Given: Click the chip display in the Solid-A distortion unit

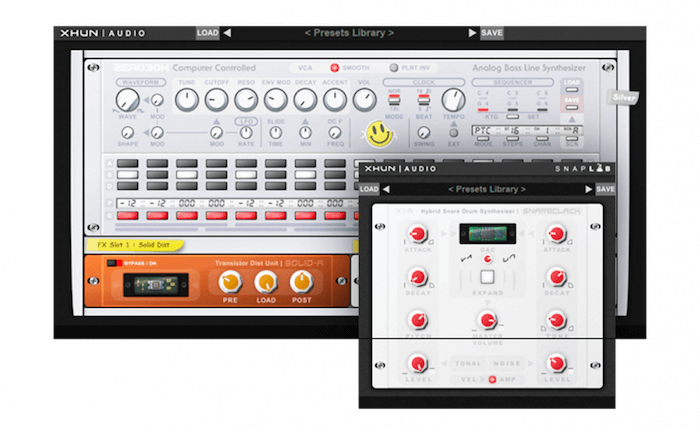Looking at the screenshot, I should [156, 284].
